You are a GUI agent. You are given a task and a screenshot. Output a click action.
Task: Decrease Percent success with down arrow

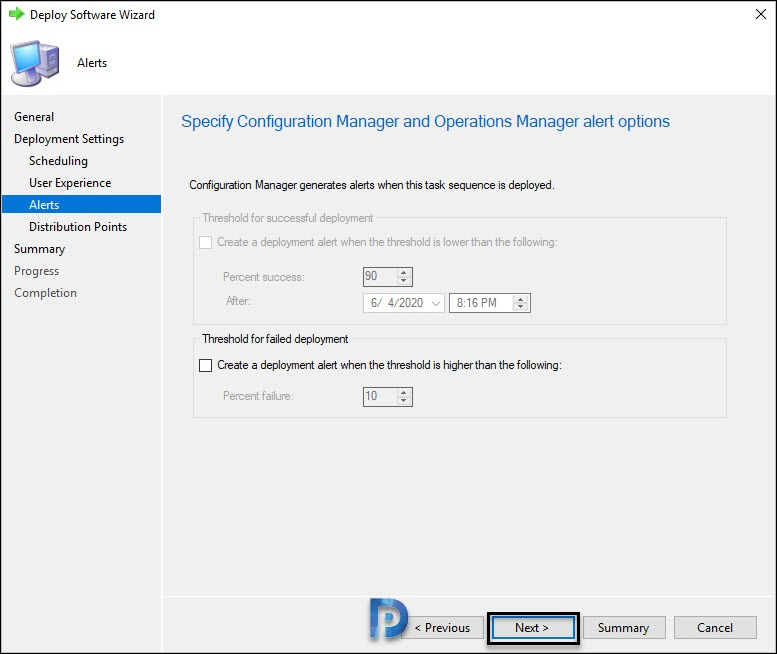pyautogui.click(x=404, y=281)
